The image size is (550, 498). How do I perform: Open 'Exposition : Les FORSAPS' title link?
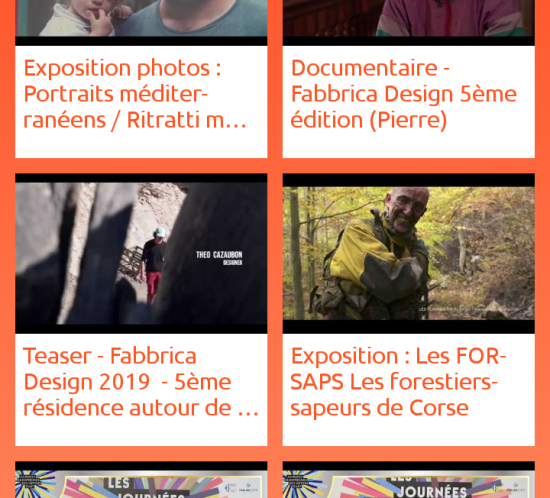point(398,382)
